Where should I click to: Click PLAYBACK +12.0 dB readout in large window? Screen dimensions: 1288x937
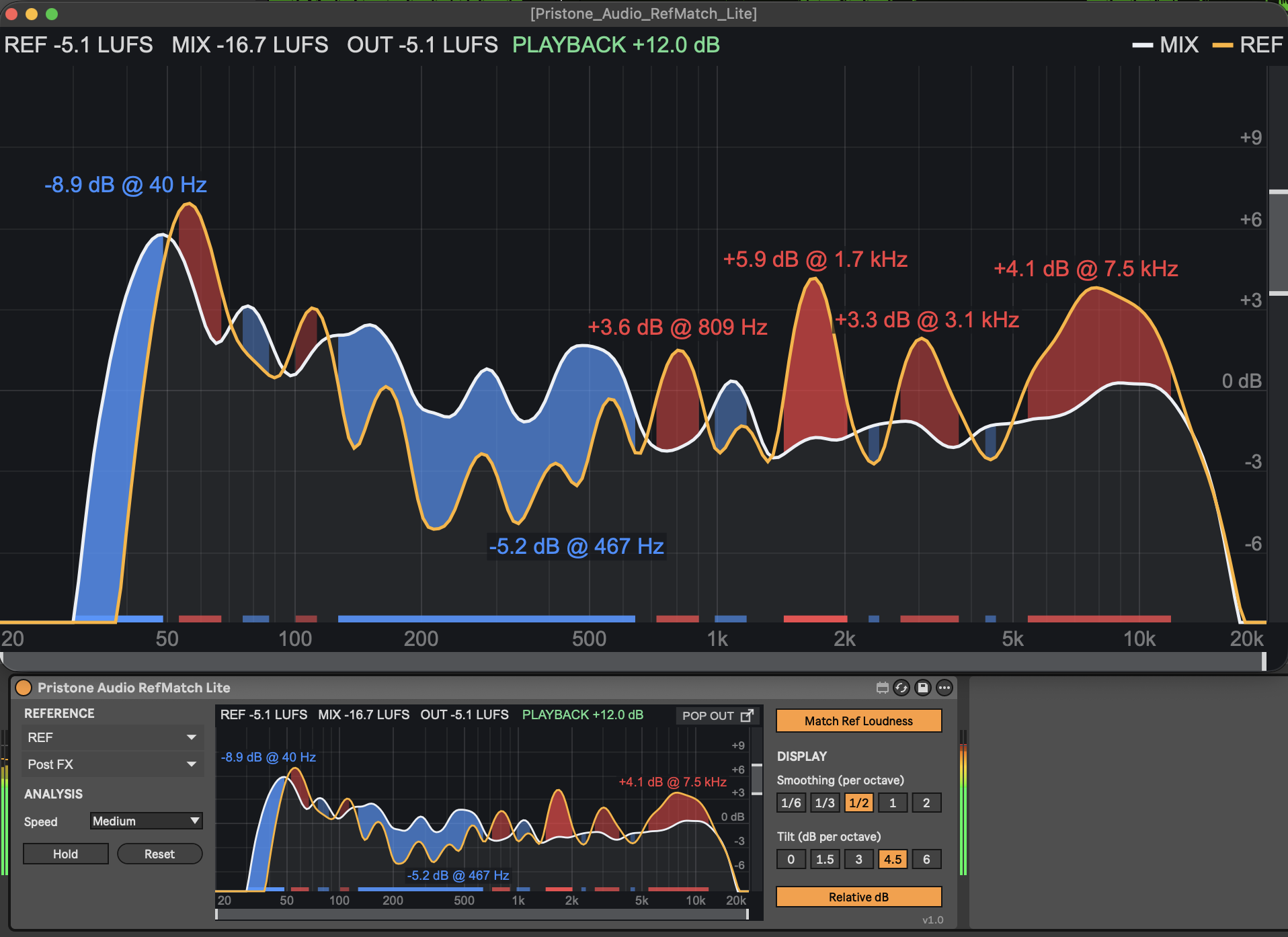(616, 45)
